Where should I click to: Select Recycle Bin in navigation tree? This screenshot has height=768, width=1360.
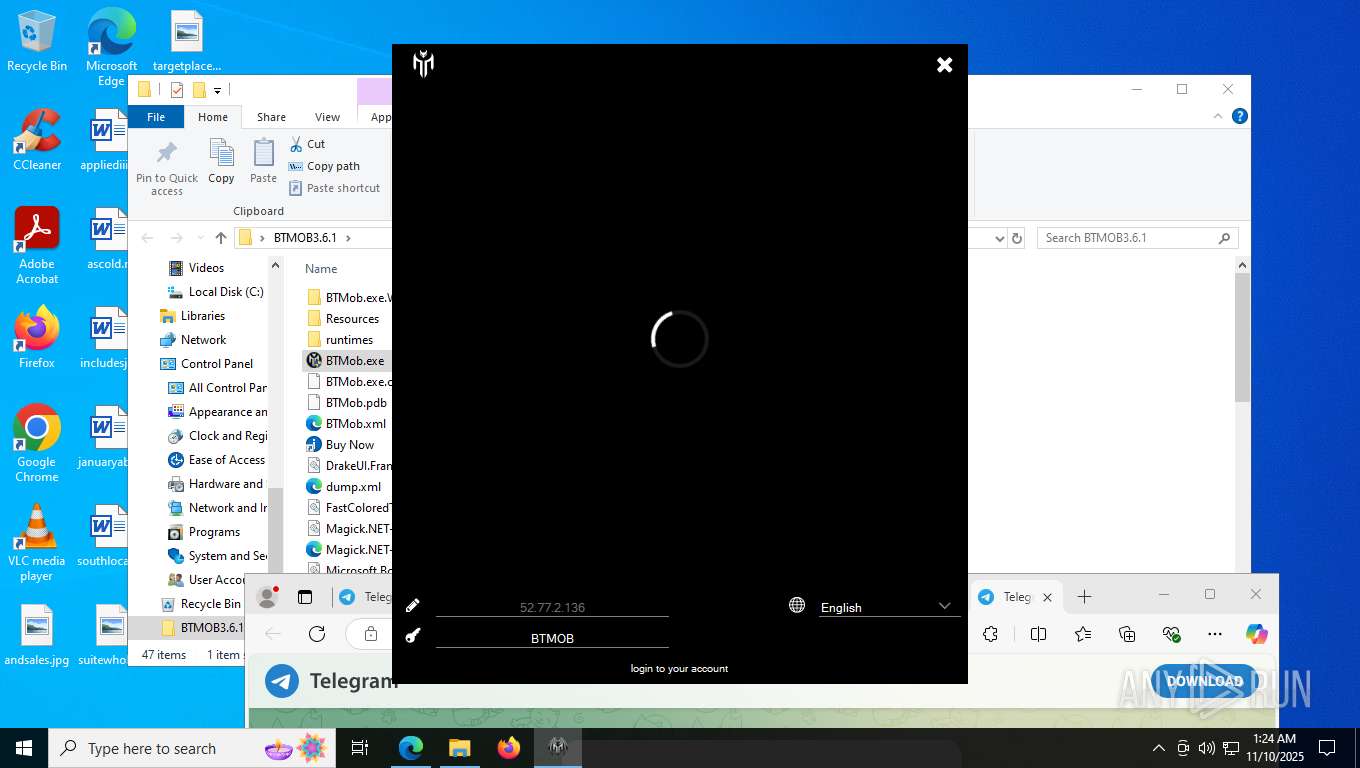200,604
